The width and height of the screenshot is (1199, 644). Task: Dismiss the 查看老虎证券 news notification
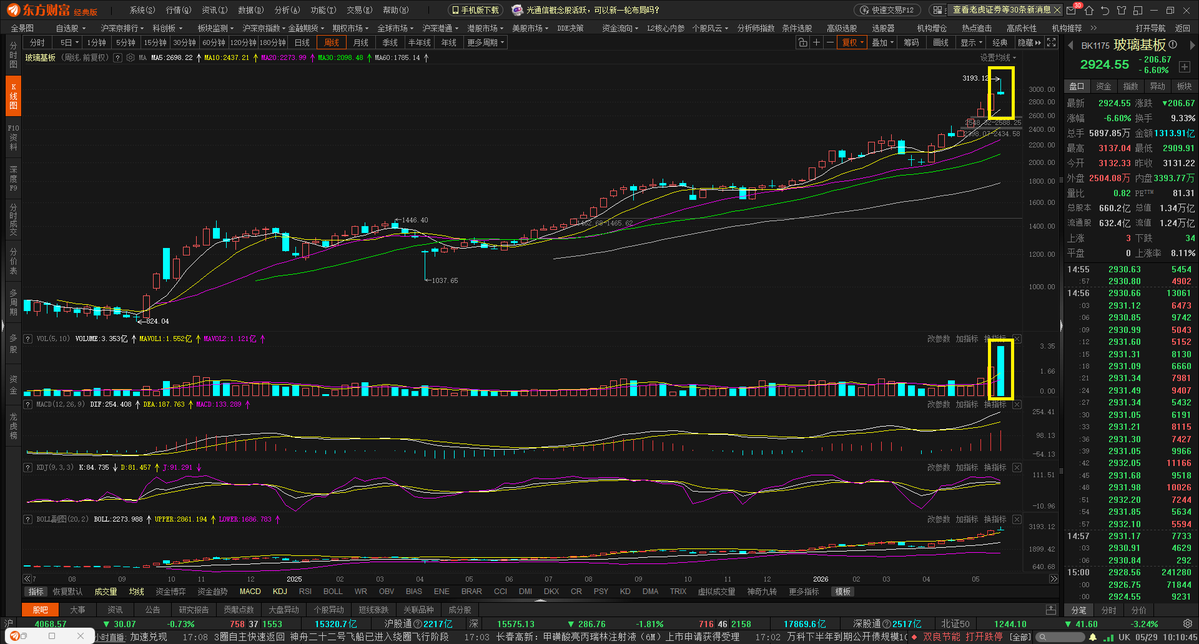(1057, 10)
